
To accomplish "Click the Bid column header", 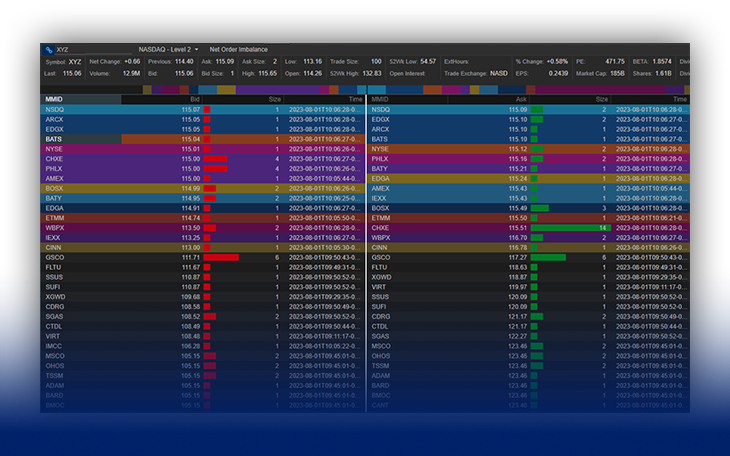I will coord(193,99).
